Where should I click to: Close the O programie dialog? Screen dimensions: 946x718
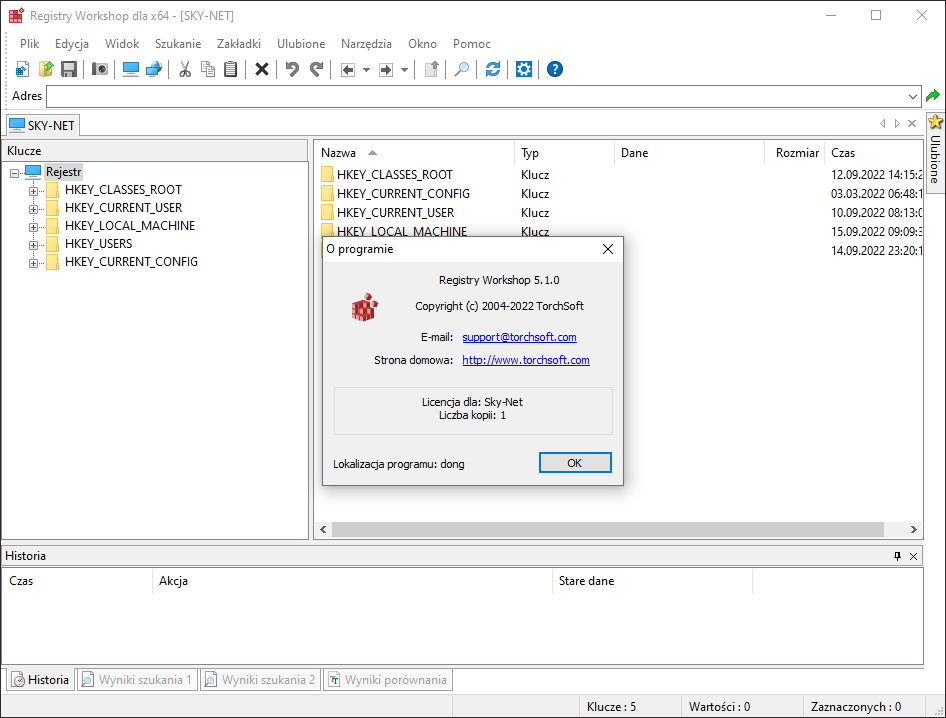coord(608,249)
